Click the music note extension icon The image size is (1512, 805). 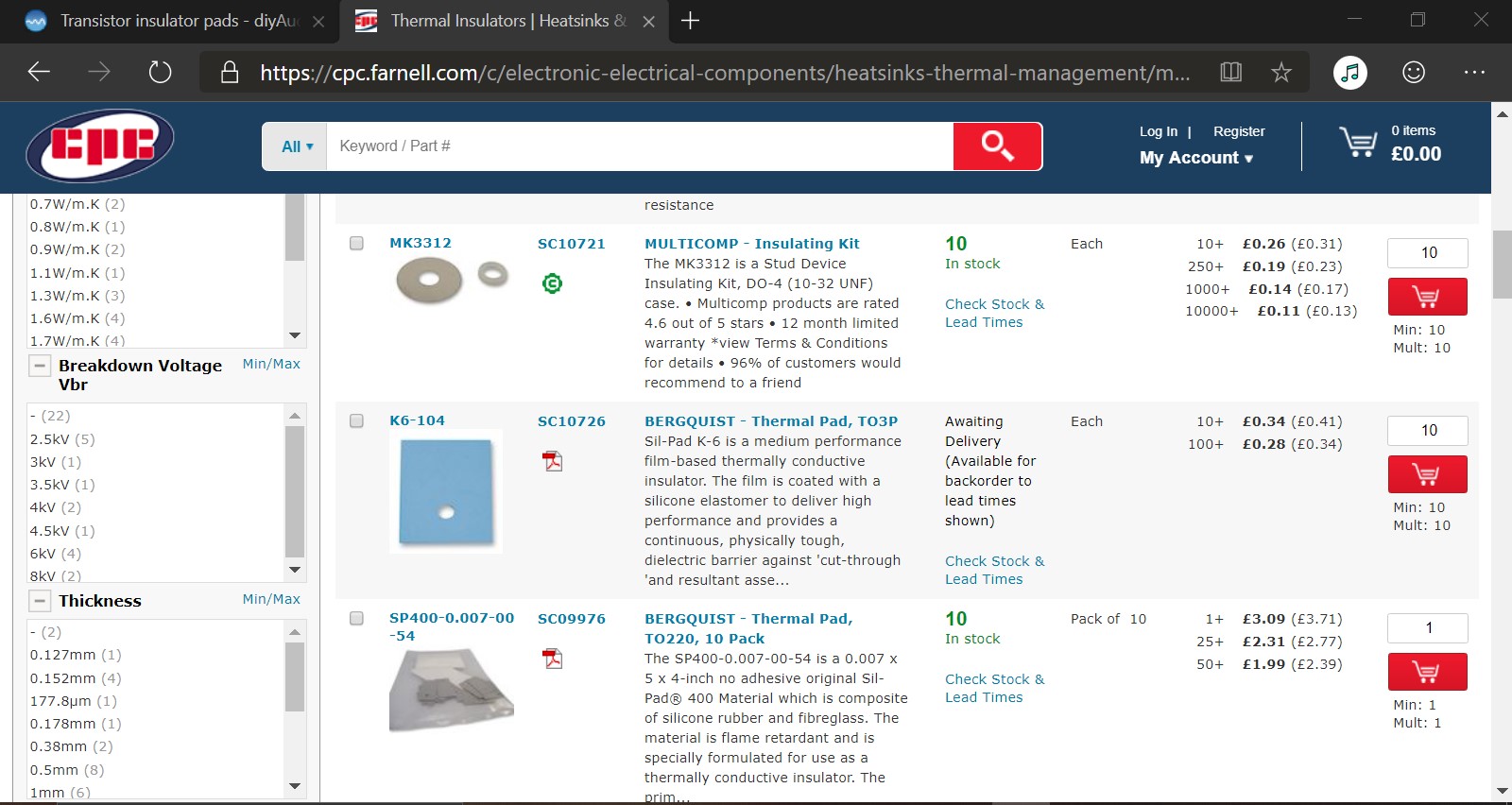click(1350, 72)
